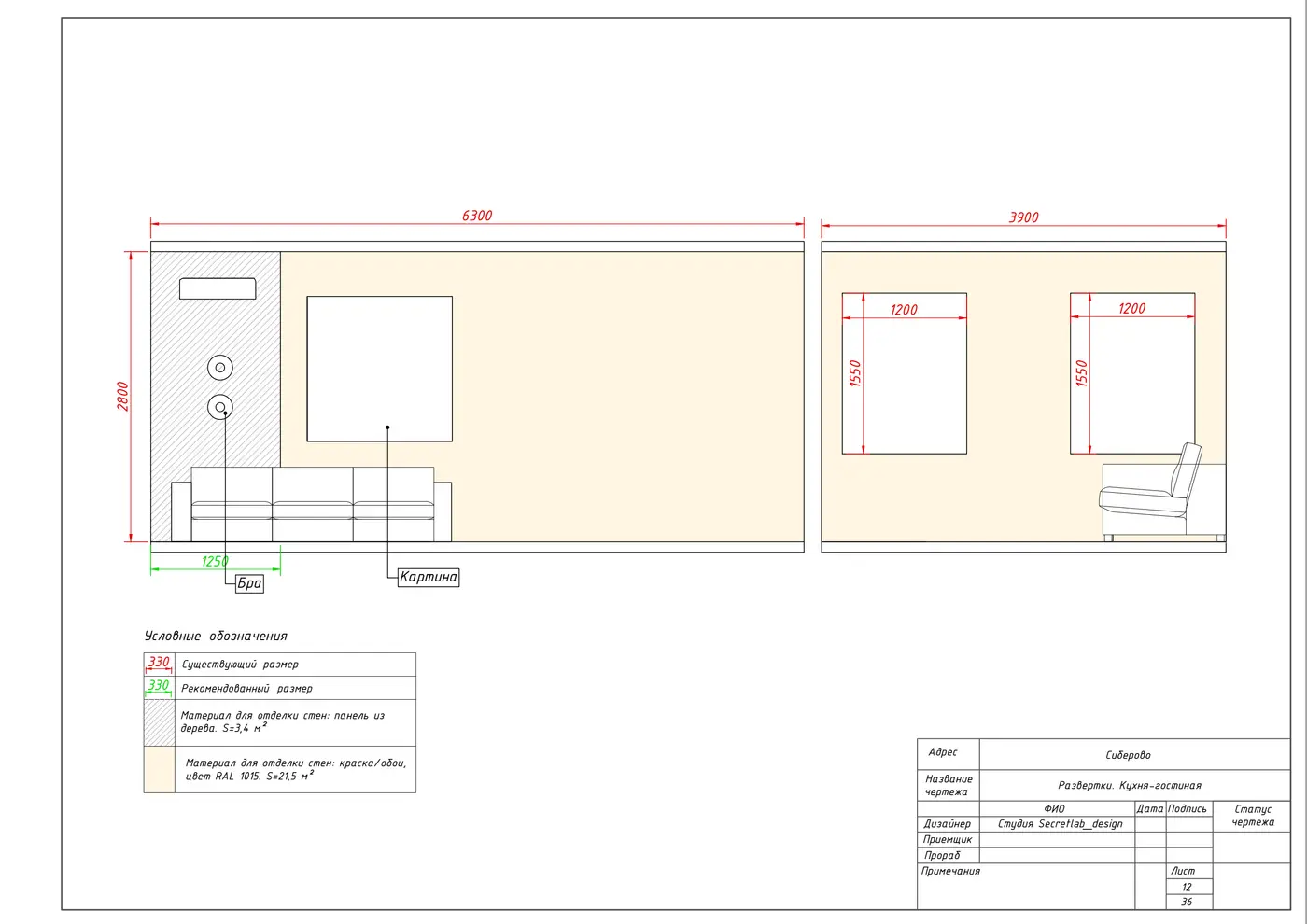Image resolution: width=1307 pixels, height=924 pixels.
Task: Click the 1550 height dimension of left window
Action: (855, 373)
